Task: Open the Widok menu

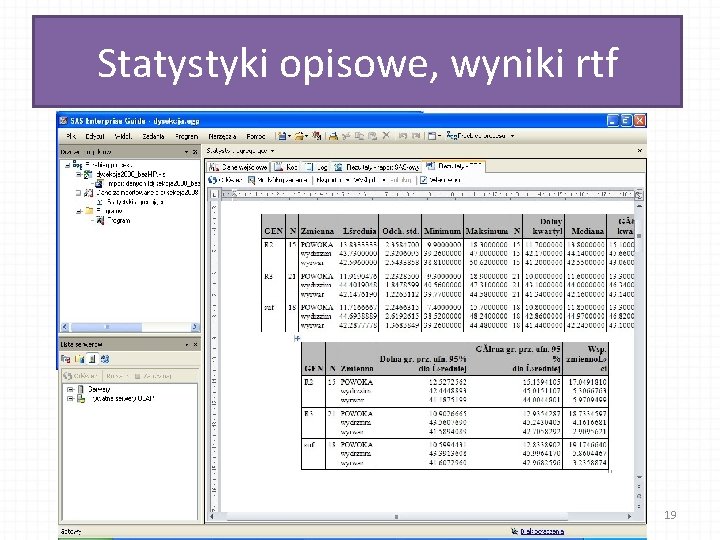Action: click(x=123, y=136)
